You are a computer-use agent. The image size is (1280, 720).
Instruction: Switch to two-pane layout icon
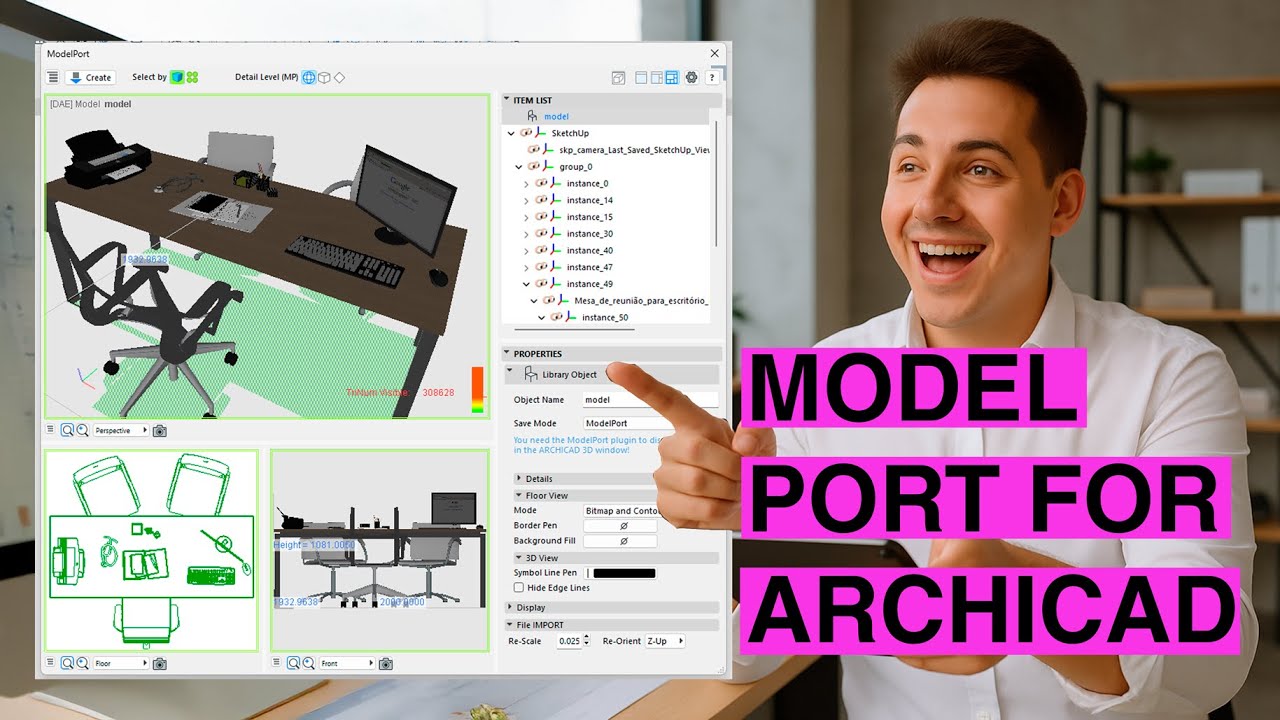657,77
